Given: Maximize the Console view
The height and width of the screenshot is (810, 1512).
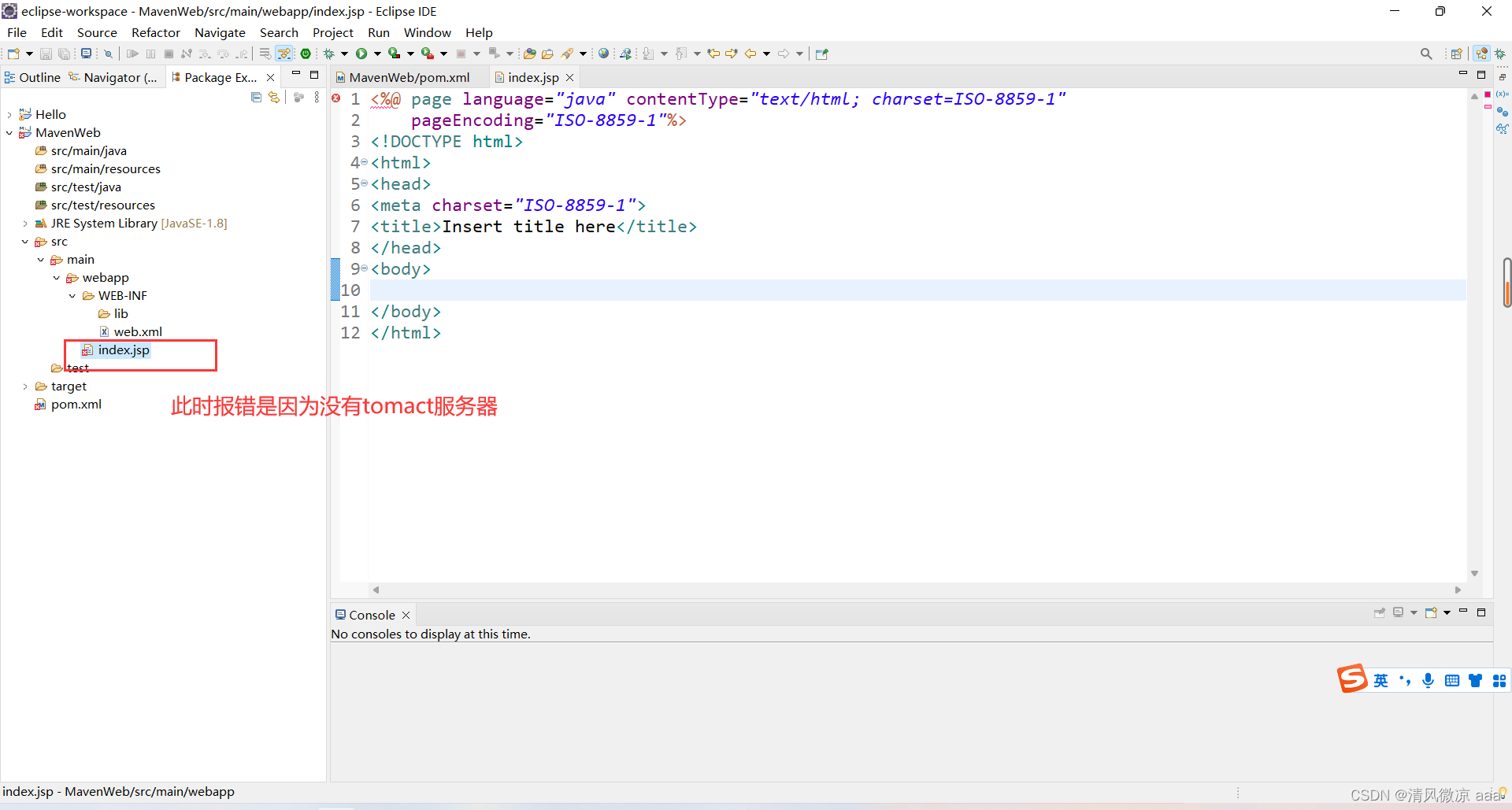Looking at the screenshot, I should tap(1481, 612).
